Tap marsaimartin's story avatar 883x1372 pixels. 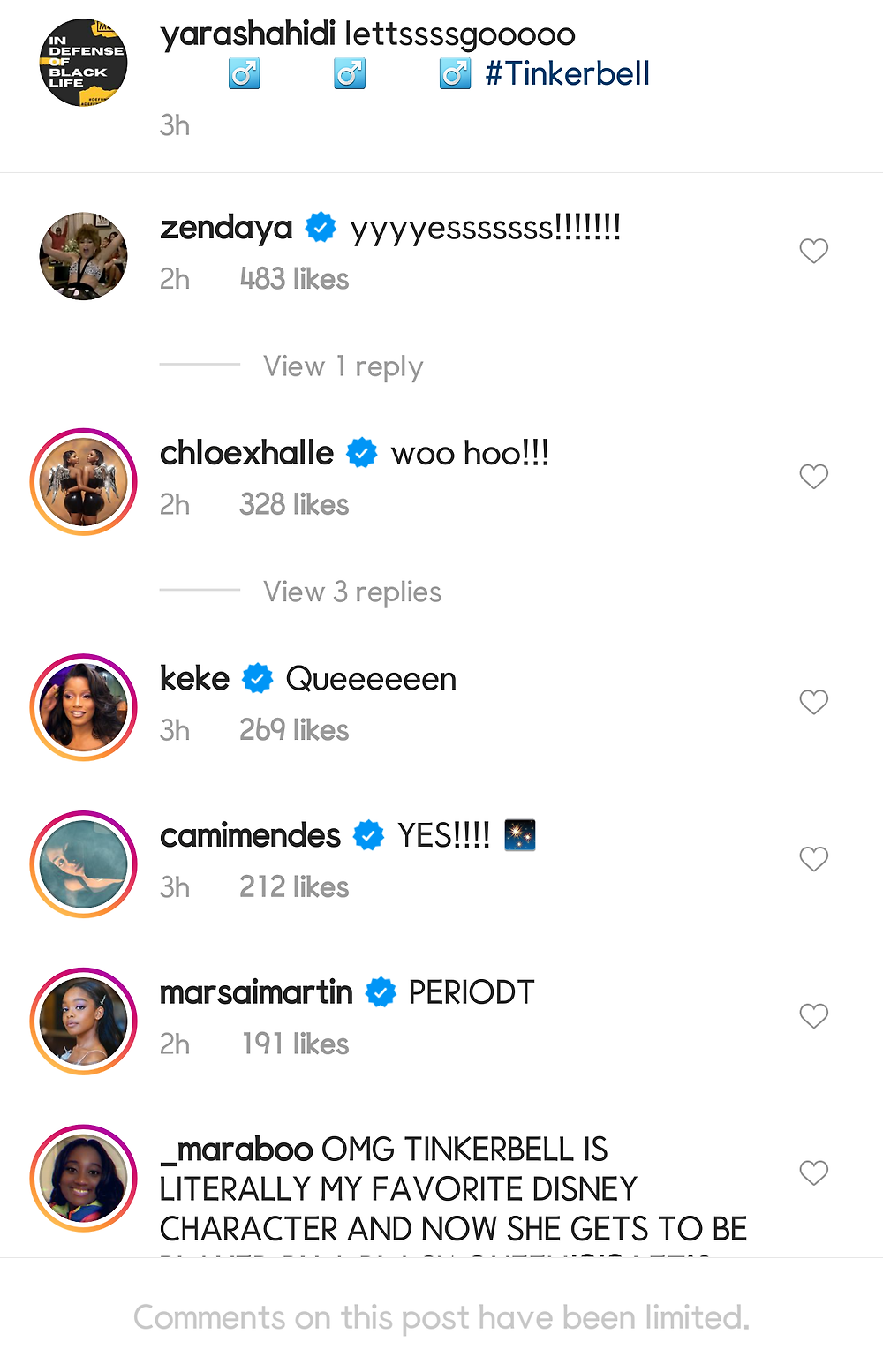click(84, 1021)
